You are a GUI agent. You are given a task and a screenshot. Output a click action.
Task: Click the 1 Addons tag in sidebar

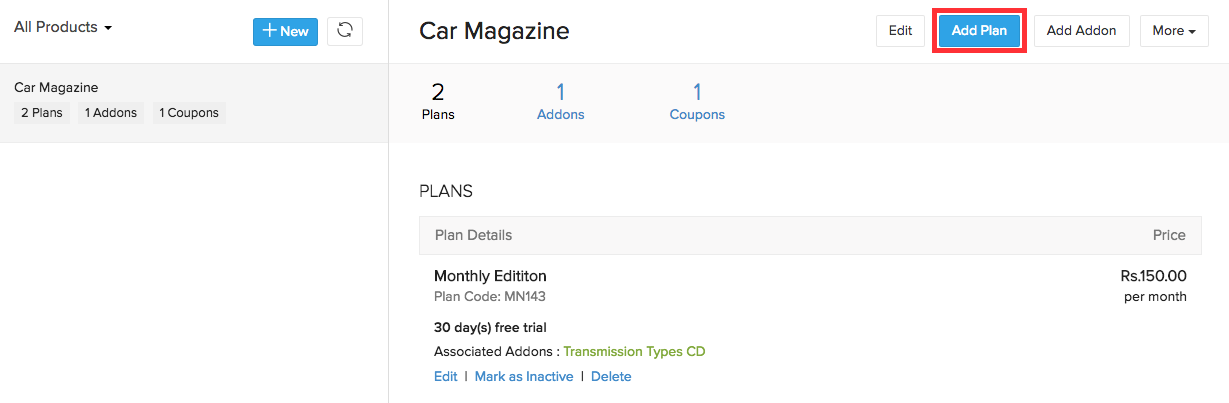[110, 113]
